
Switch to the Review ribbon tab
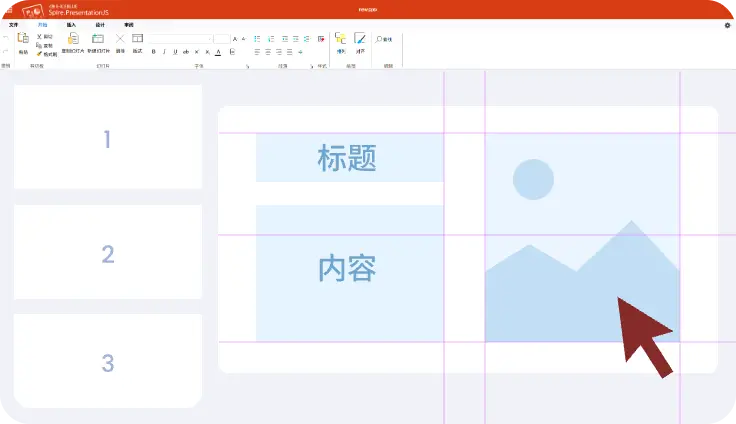coord(129,25)
